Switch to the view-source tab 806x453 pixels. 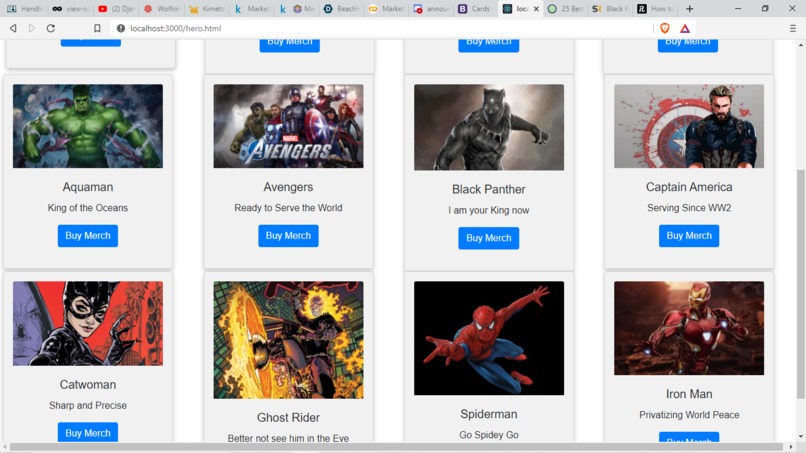pyautogui.click(x=71, y=9)
